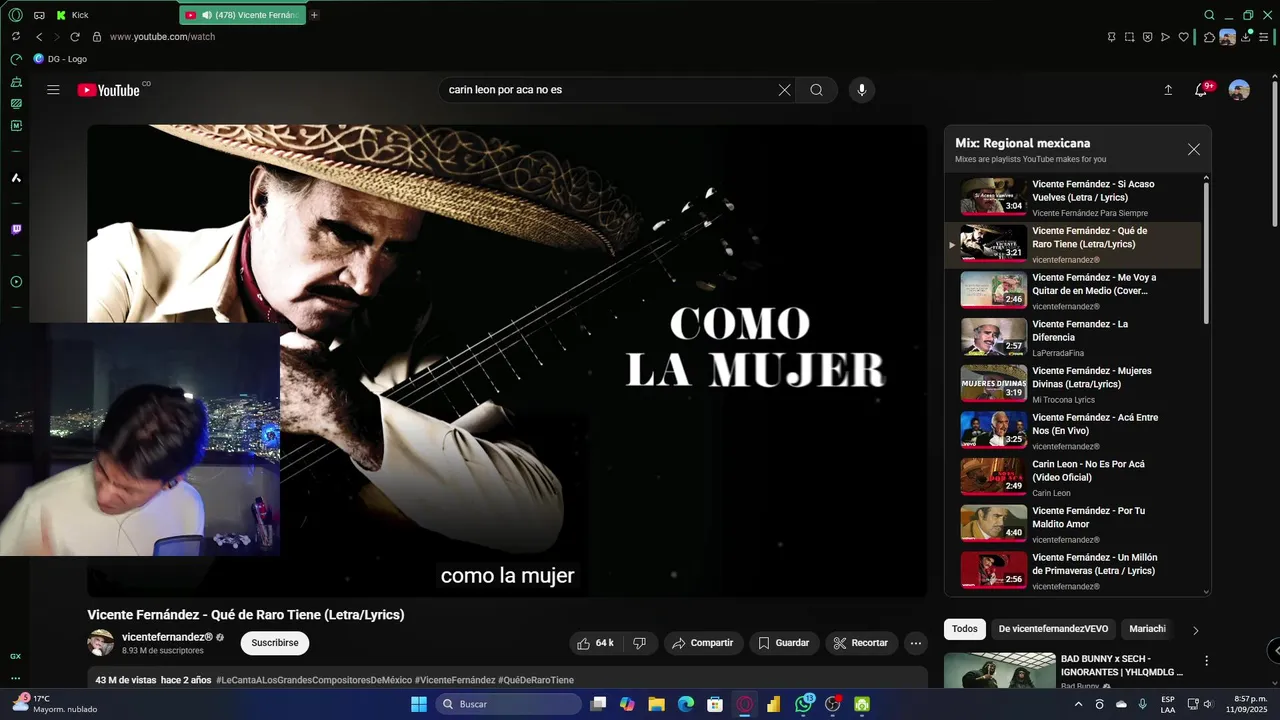Open WhatsApp from the taskbar
This screenshot has width=1280, height=720.
pyautogui.click(x=804, y=704)
